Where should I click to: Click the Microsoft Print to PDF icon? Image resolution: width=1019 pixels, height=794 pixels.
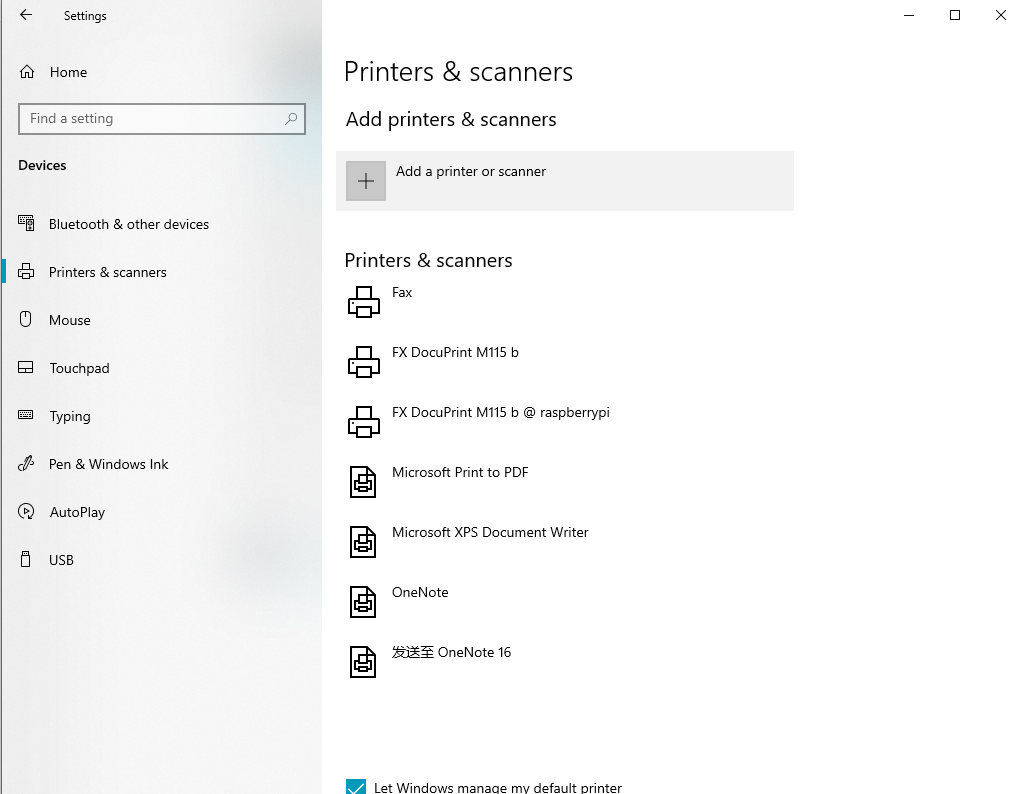coord(363,482)
